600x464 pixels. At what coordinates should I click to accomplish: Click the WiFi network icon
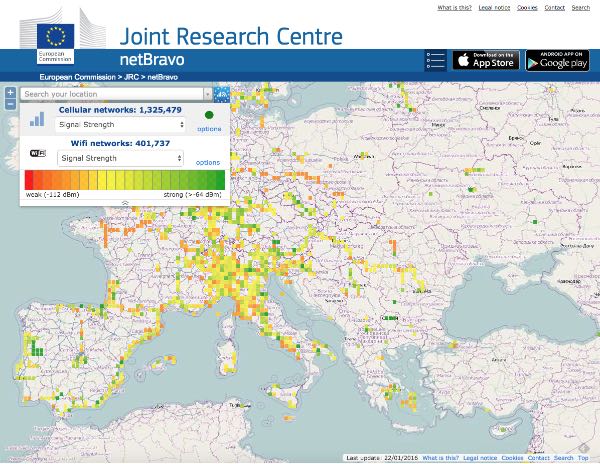[x=38, y=154]
